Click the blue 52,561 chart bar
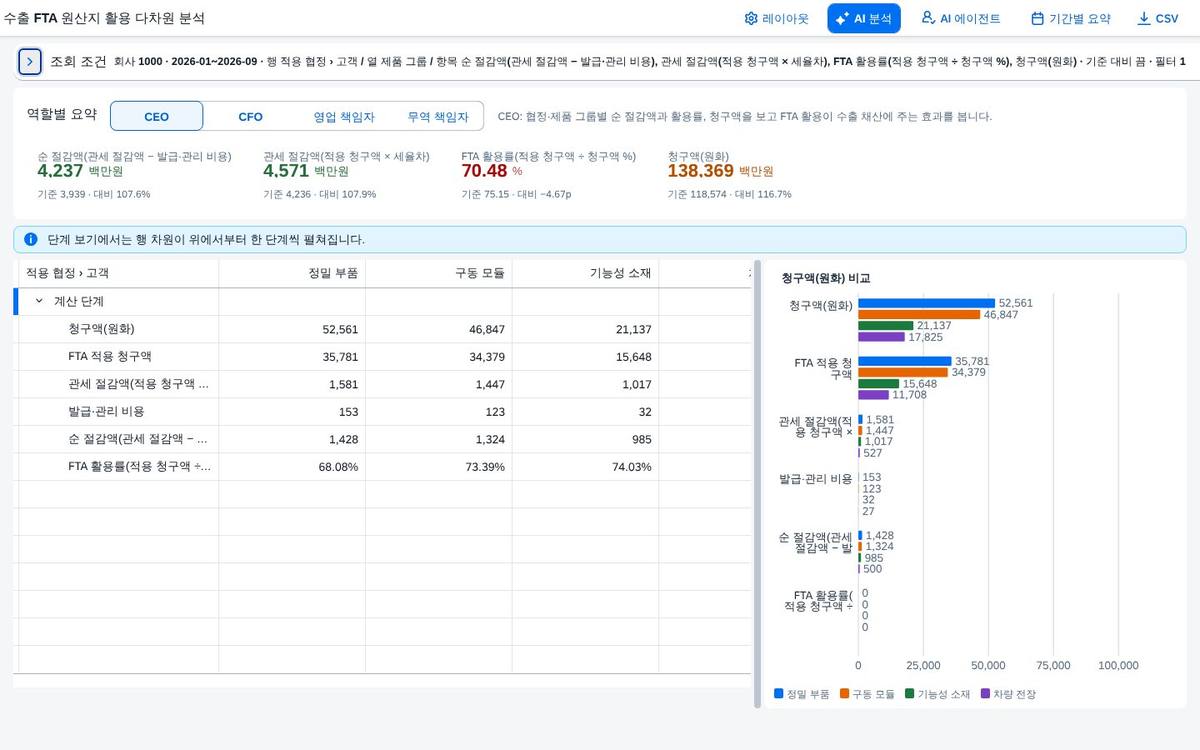The height and width of the screenshot is (750, 1200). pyautogui.click(x=927, y=303)
